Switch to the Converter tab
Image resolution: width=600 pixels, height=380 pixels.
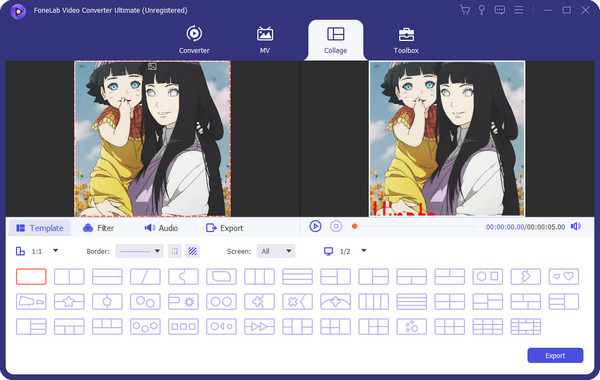(x=194, y=40)
